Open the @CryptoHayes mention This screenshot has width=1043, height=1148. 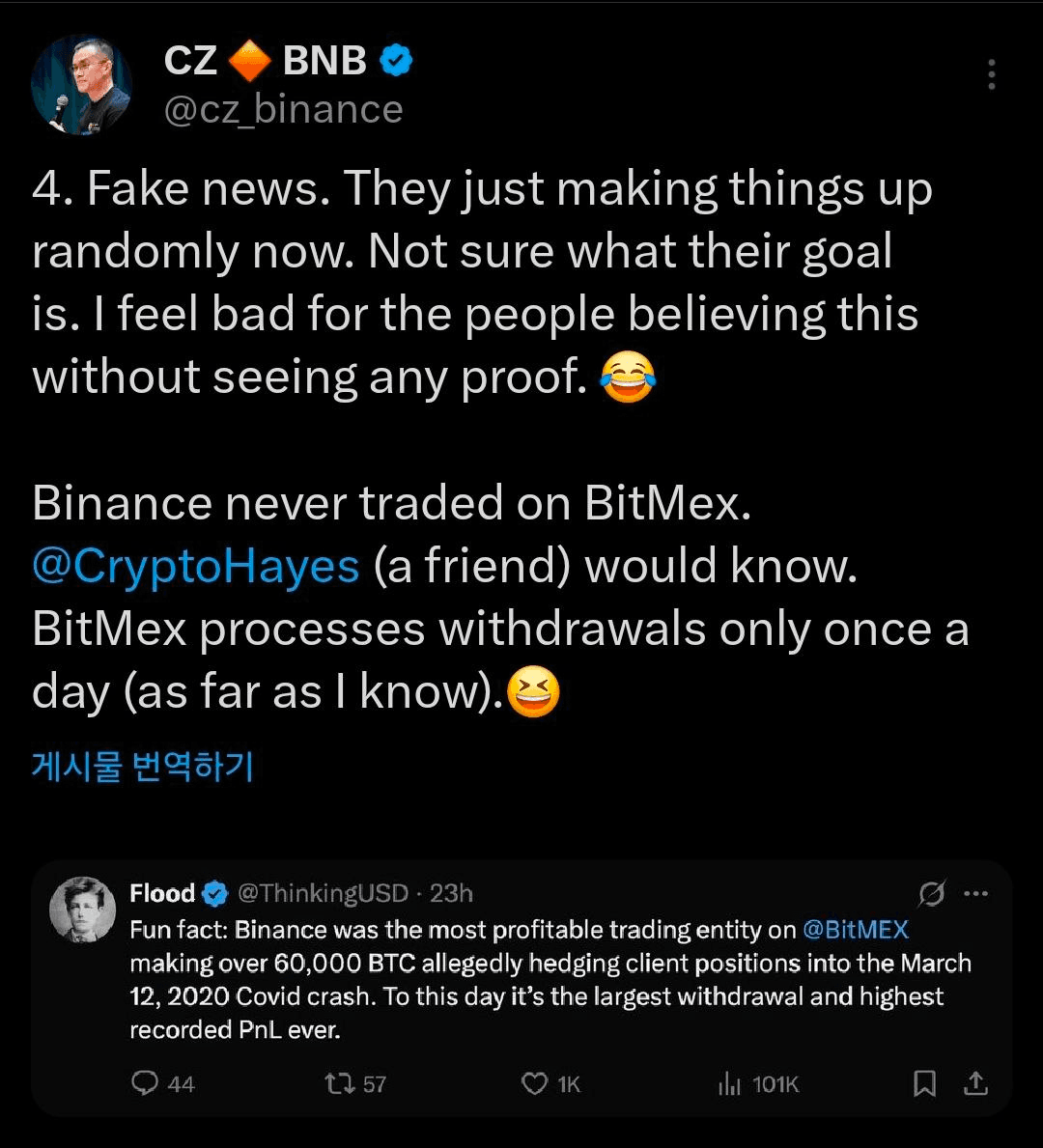[196, 567]
